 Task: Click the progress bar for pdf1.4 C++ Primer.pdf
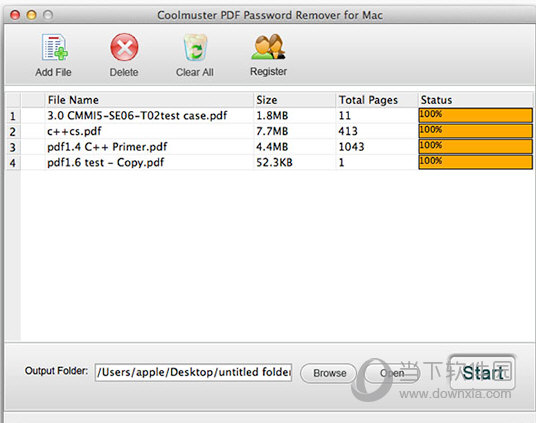point(475,147)
